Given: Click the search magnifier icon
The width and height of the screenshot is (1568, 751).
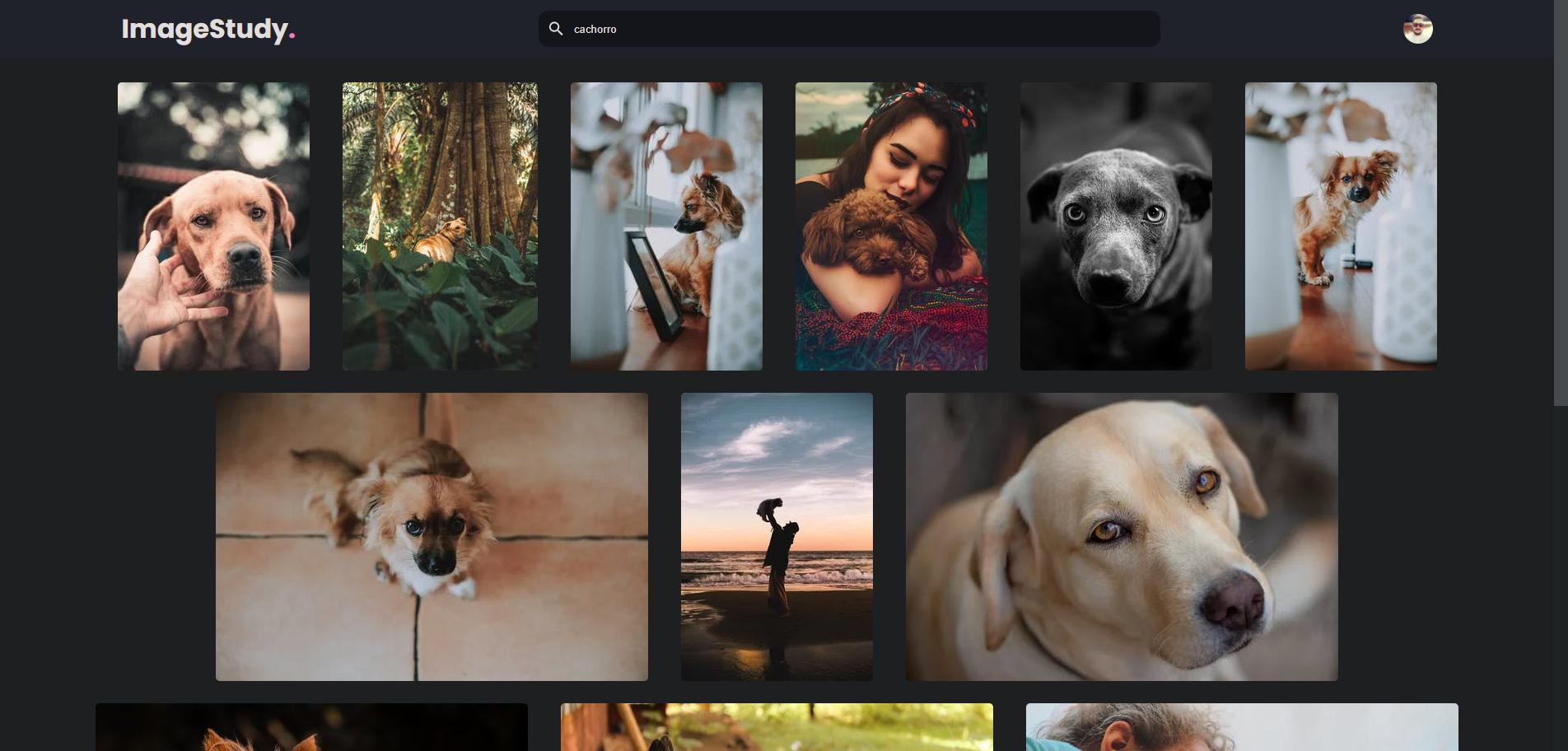Looking at the screenshot, I should [556, 29].
